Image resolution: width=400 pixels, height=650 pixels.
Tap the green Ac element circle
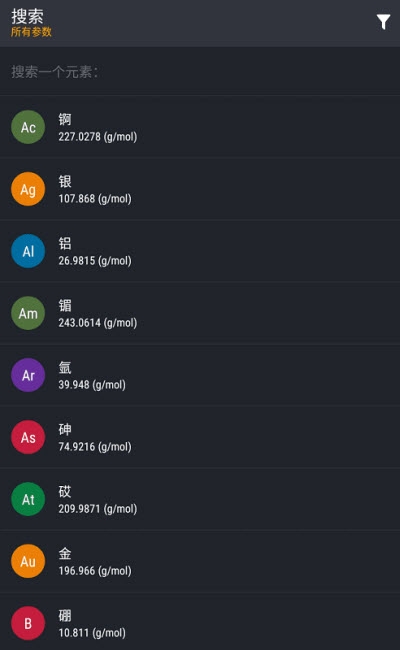point(28,127)
